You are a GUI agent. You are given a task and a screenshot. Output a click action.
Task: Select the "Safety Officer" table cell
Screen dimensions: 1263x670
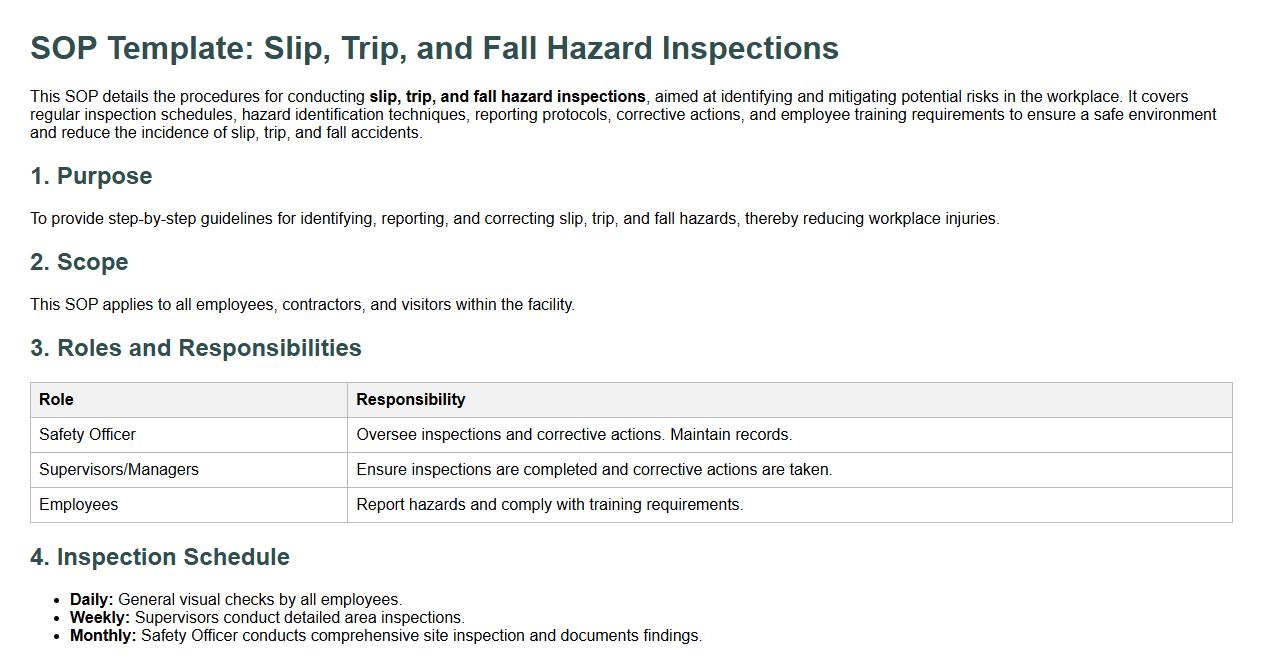coord(87,435)
